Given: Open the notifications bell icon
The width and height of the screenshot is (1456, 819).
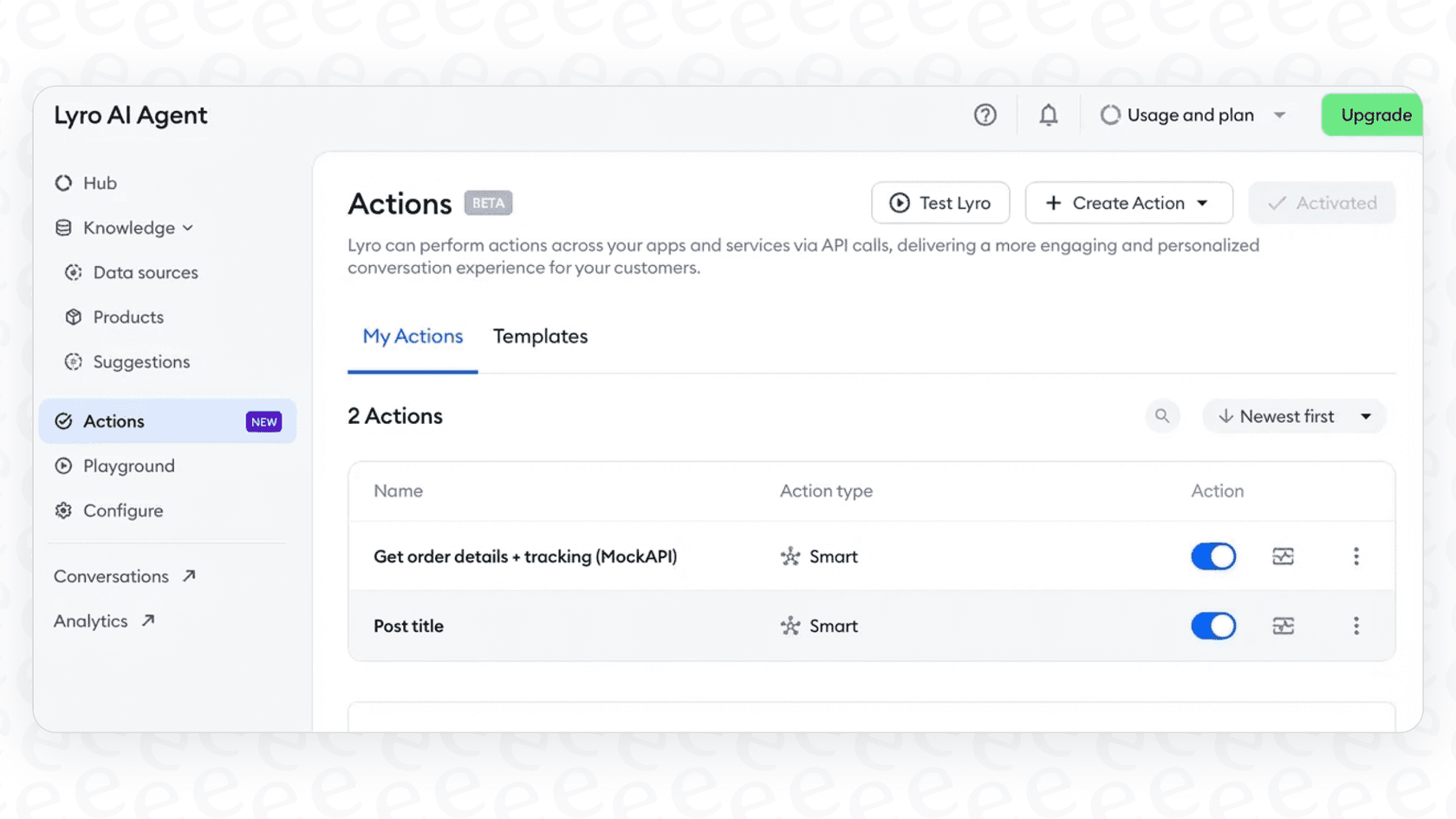Looking at the screenshot, I should (x=1048, y=114).
